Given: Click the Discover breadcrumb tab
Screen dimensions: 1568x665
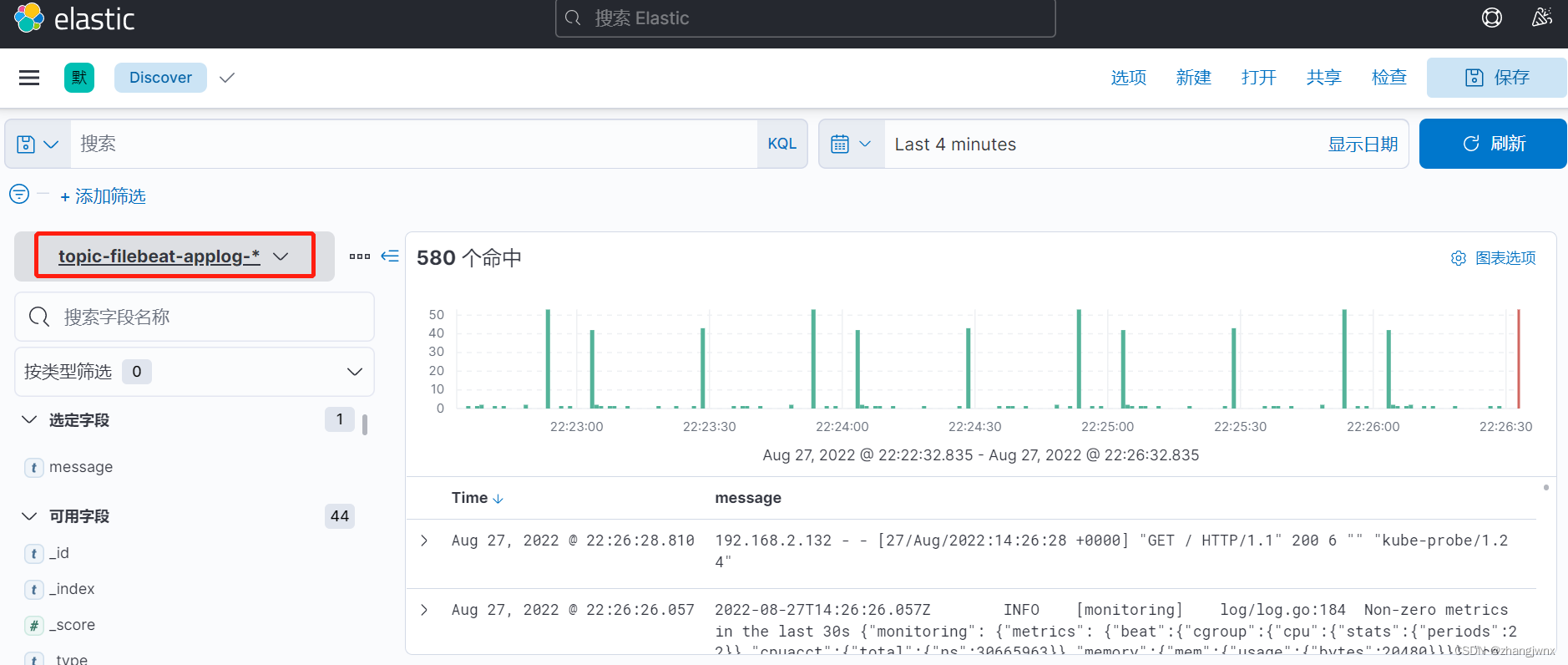Looking at the screenshot, I should tap(160, 78).
